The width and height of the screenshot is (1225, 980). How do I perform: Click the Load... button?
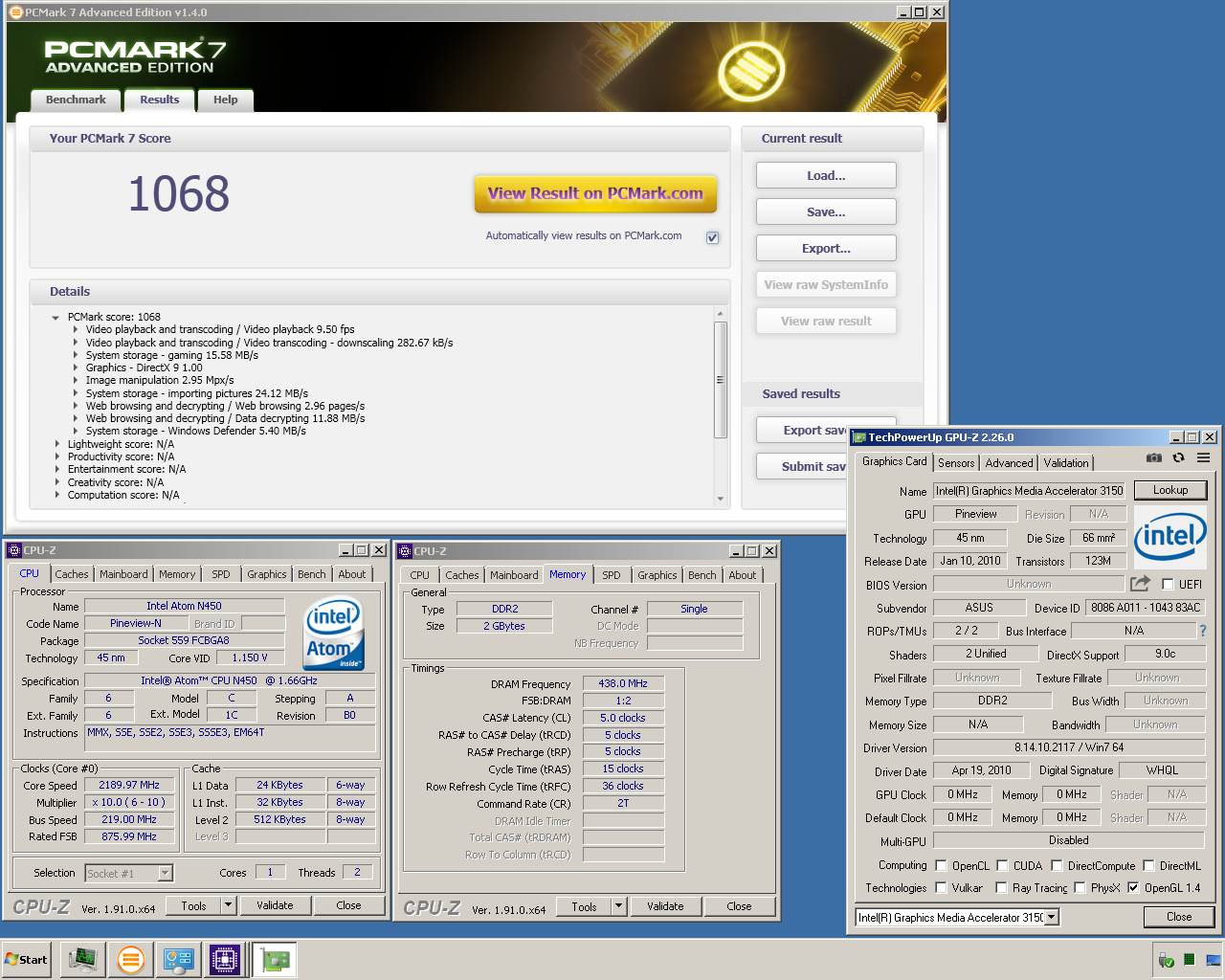point(826,175)
